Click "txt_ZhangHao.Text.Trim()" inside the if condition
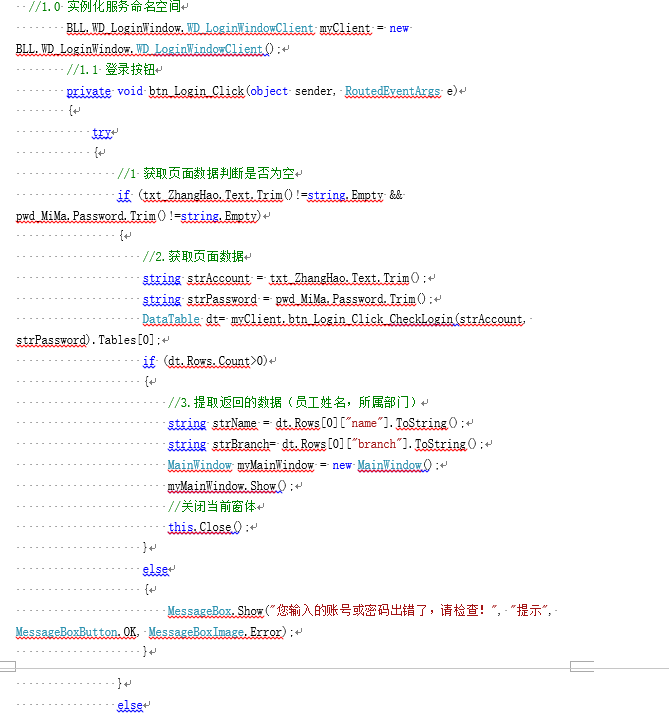 tap(218, 196)
